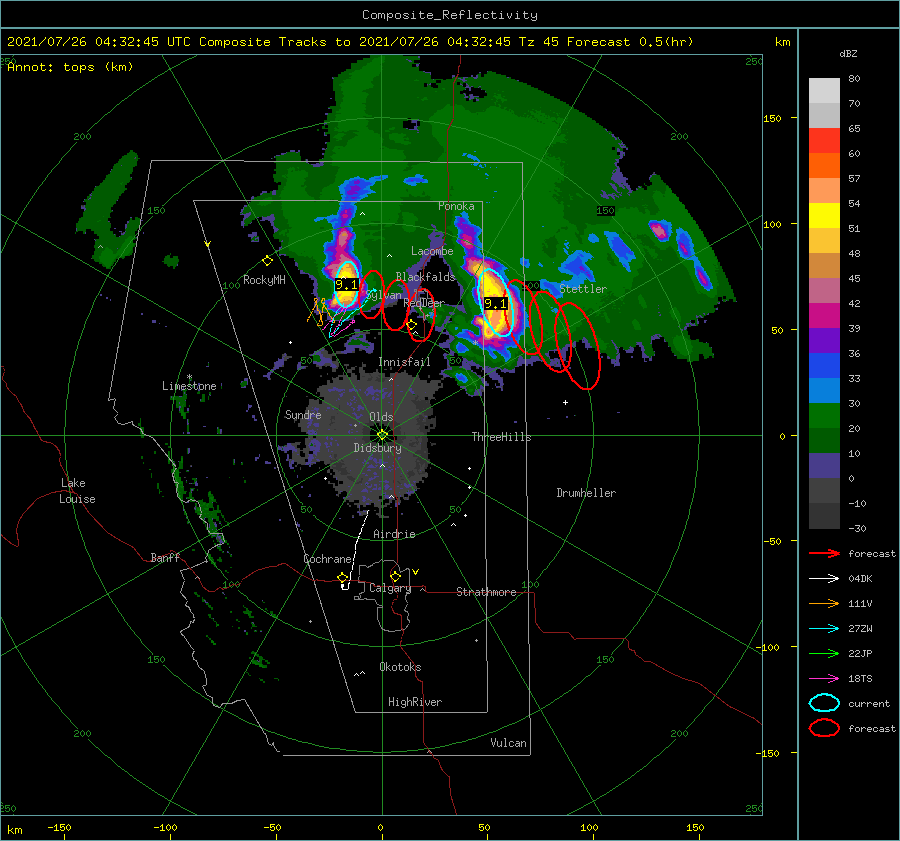Click the Calgary city label

pyautogui.click(x=390, y=588)
